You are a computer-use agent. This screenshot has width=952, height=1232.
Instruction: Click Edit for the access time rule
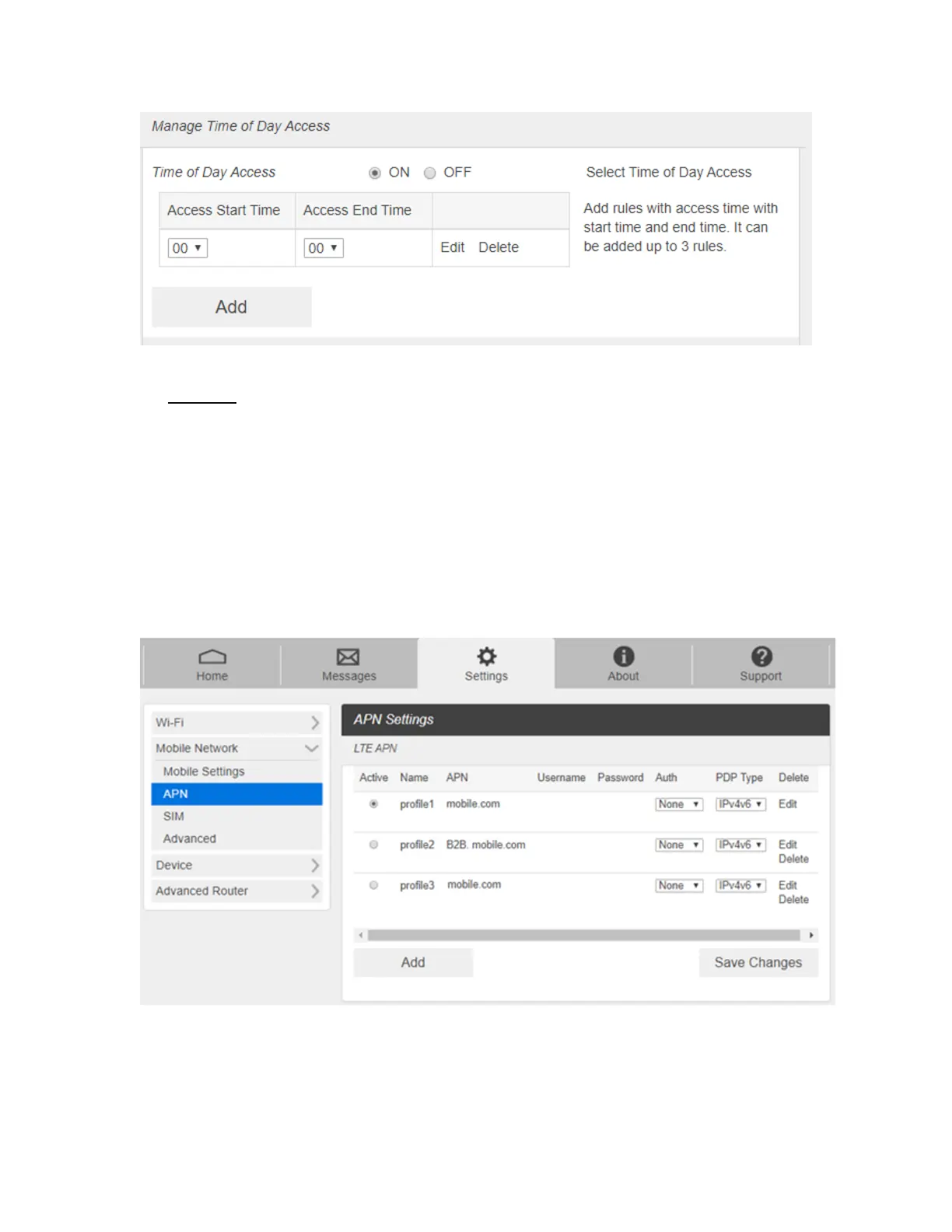(x=452, y=247)
